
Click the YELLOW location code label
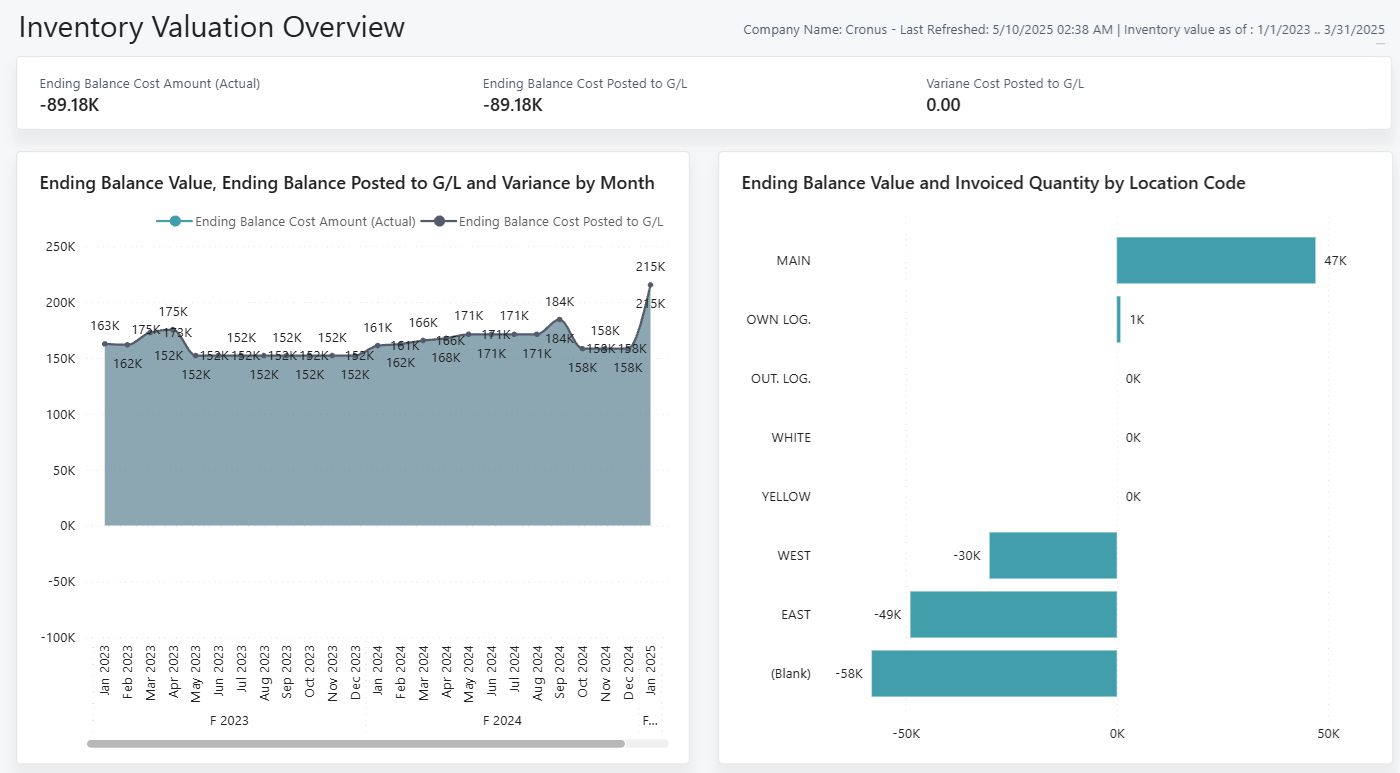(786, 497)
